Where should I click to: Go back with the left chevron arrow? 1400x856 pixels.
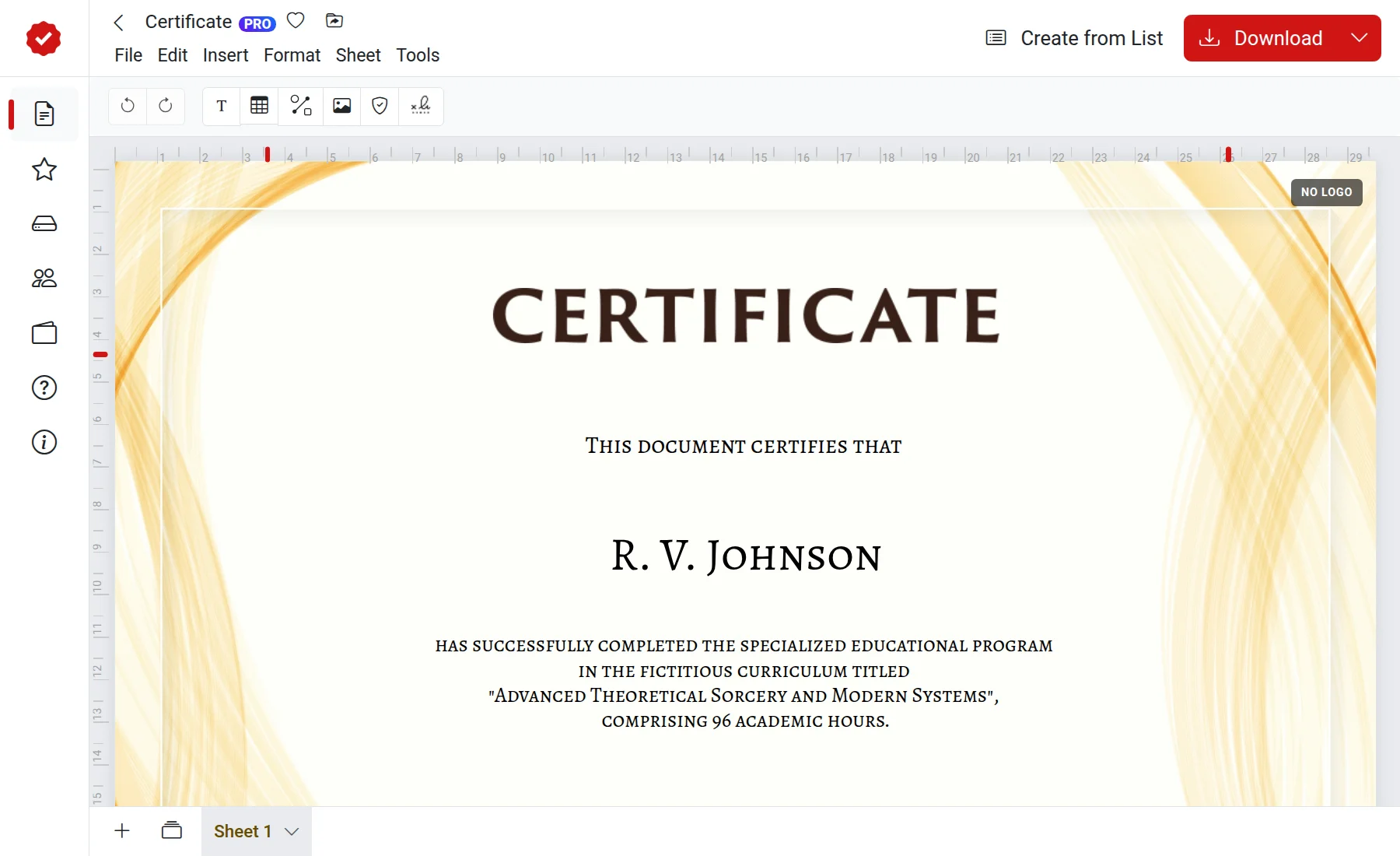pyautogui.click(x=119, y=23)
